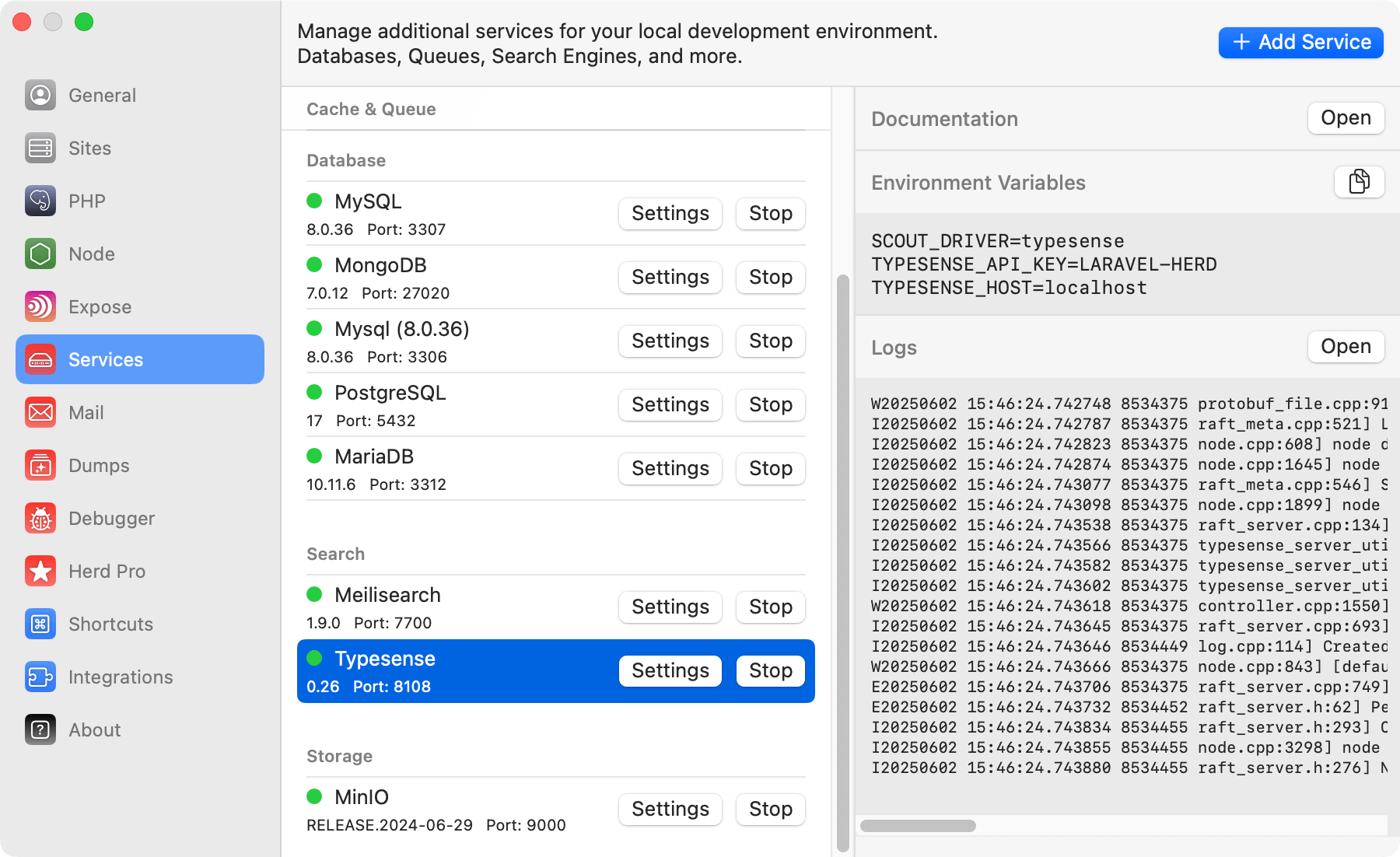Click the TYPESENSE_HOST=localhost line

tap(1009, 288)
